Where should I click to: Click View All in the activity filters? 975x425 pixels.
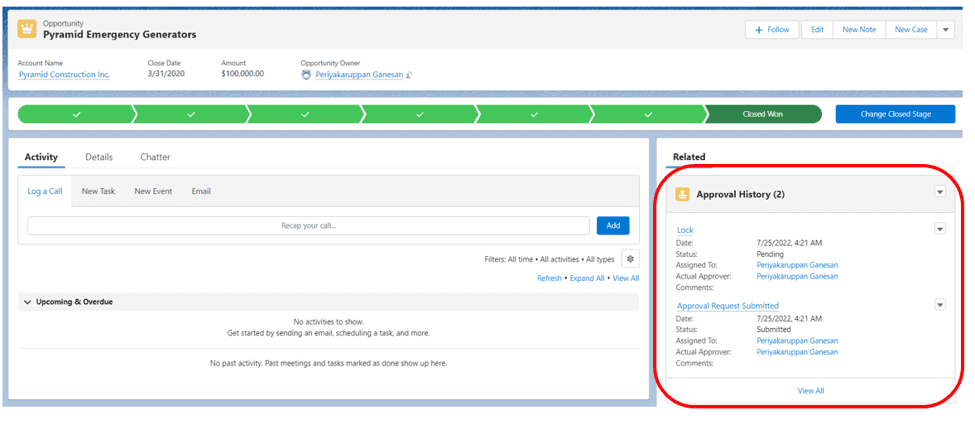[x=626, y=278]
